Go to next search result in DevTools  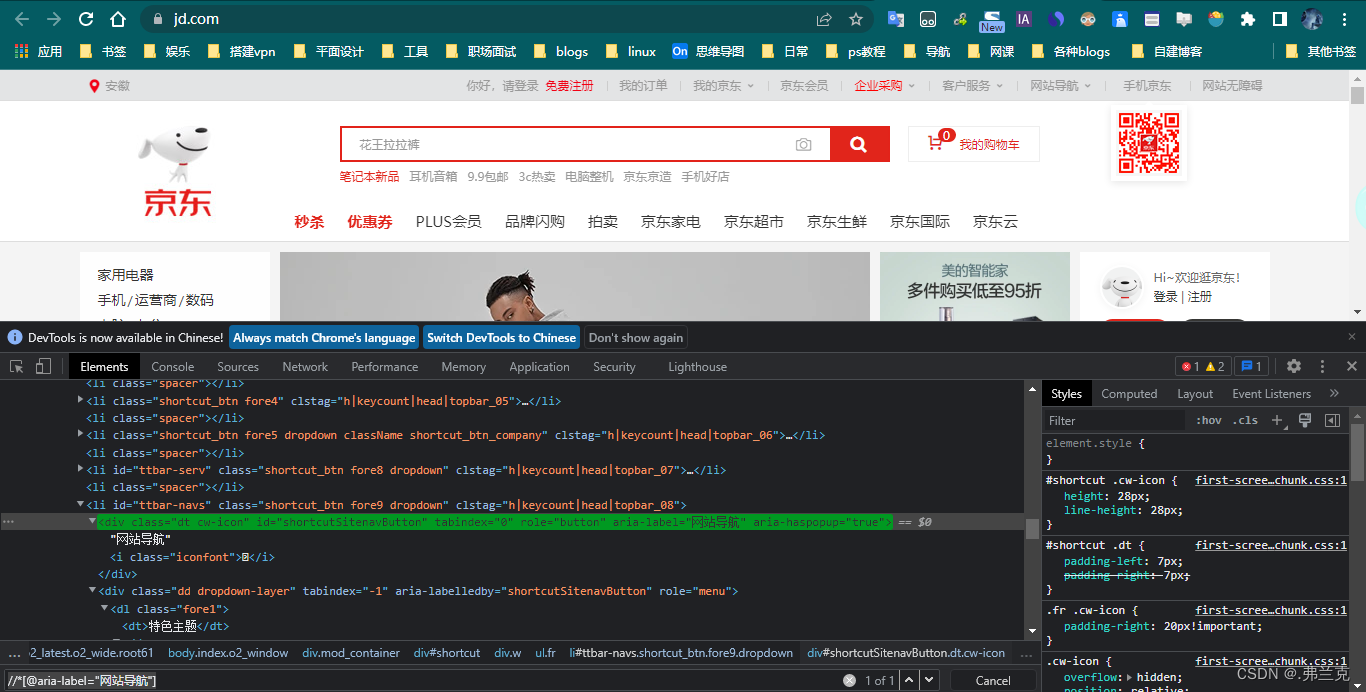coord(930,680)
